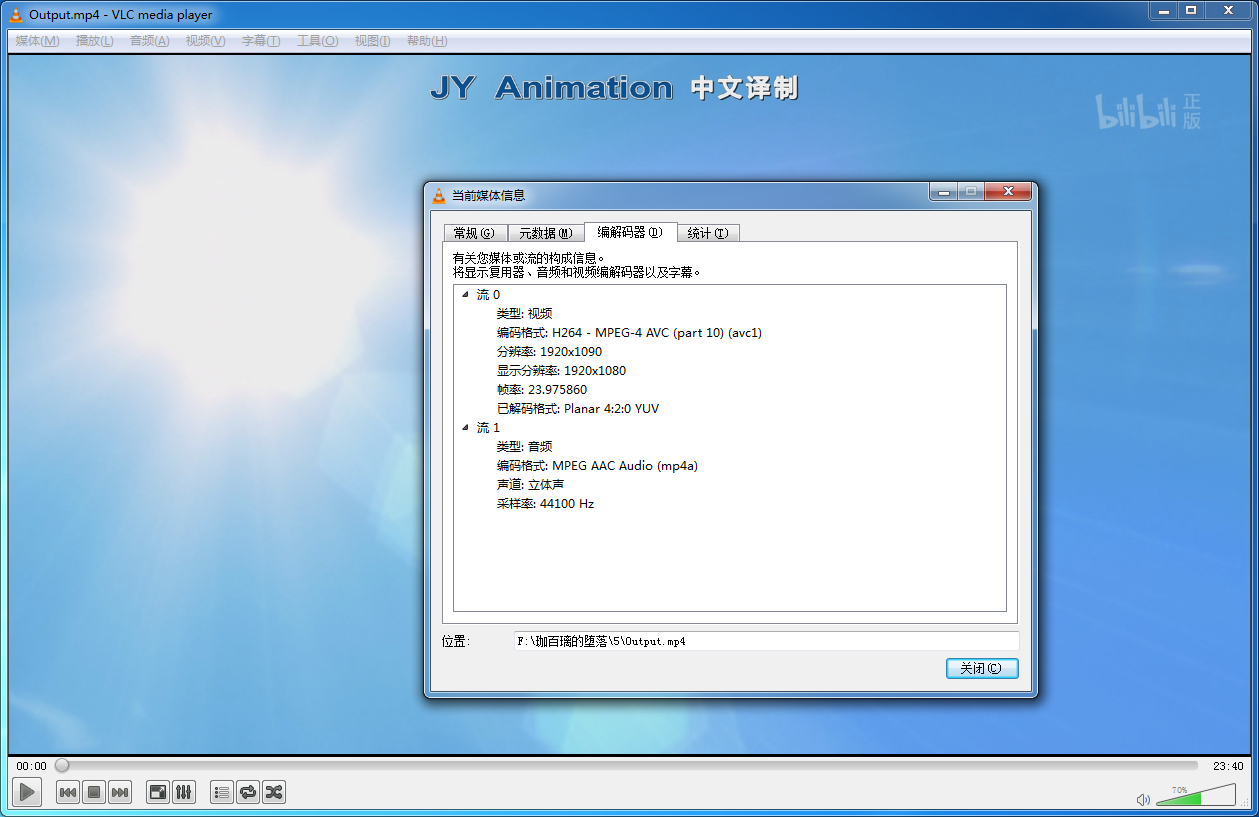Click the VLC cone icon in main title bar
Image resolution: width=1259 pixels, height=817 pixels.
click(16, 14)
